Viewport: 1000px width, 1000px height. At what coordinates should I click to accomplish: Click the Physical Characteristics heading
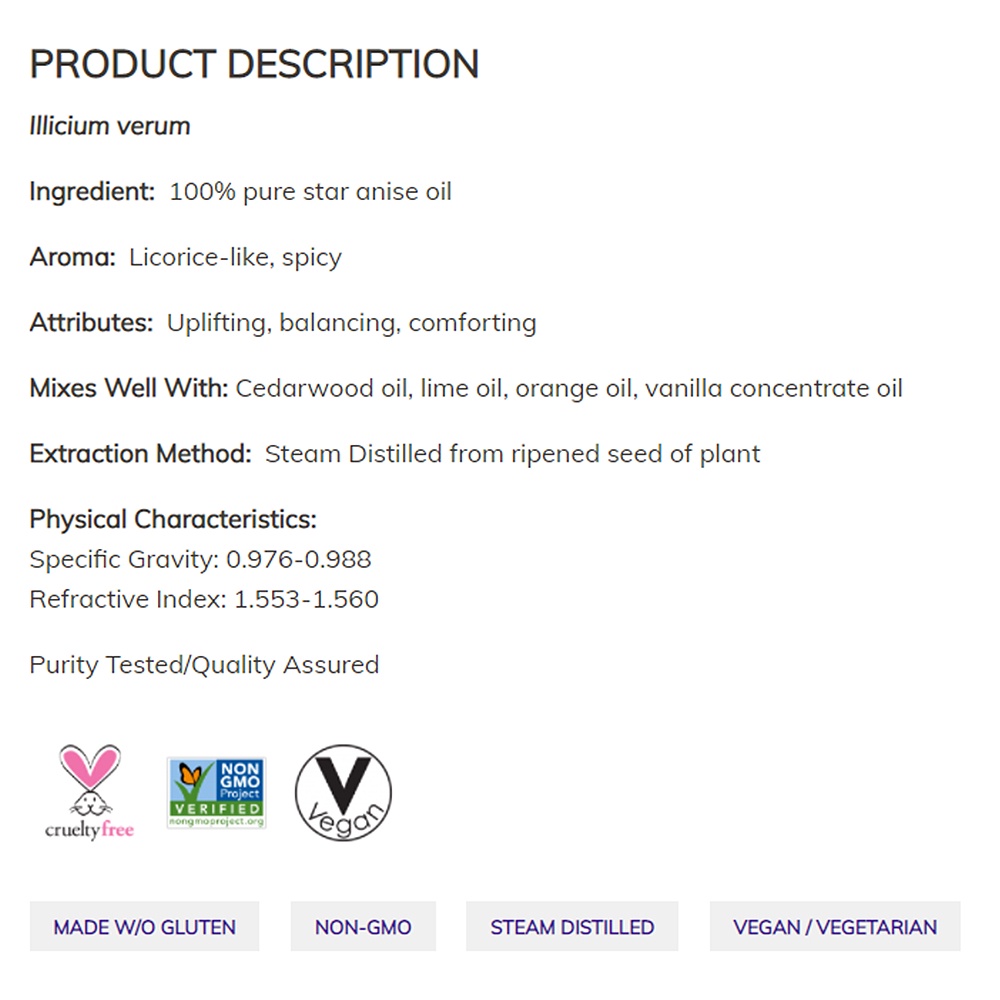(x=173, y=519)
